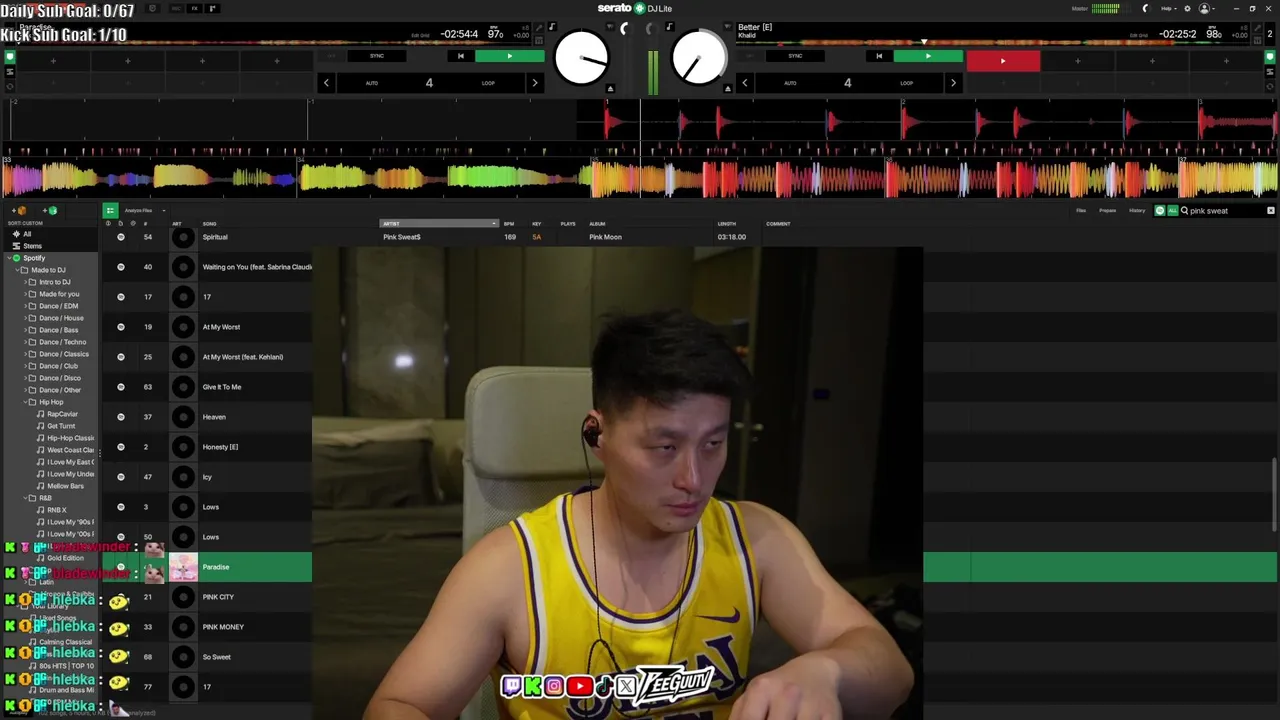Screen dimensions: 1280x720
Task: Sort library by the BPM column
Action: [509, 224]
